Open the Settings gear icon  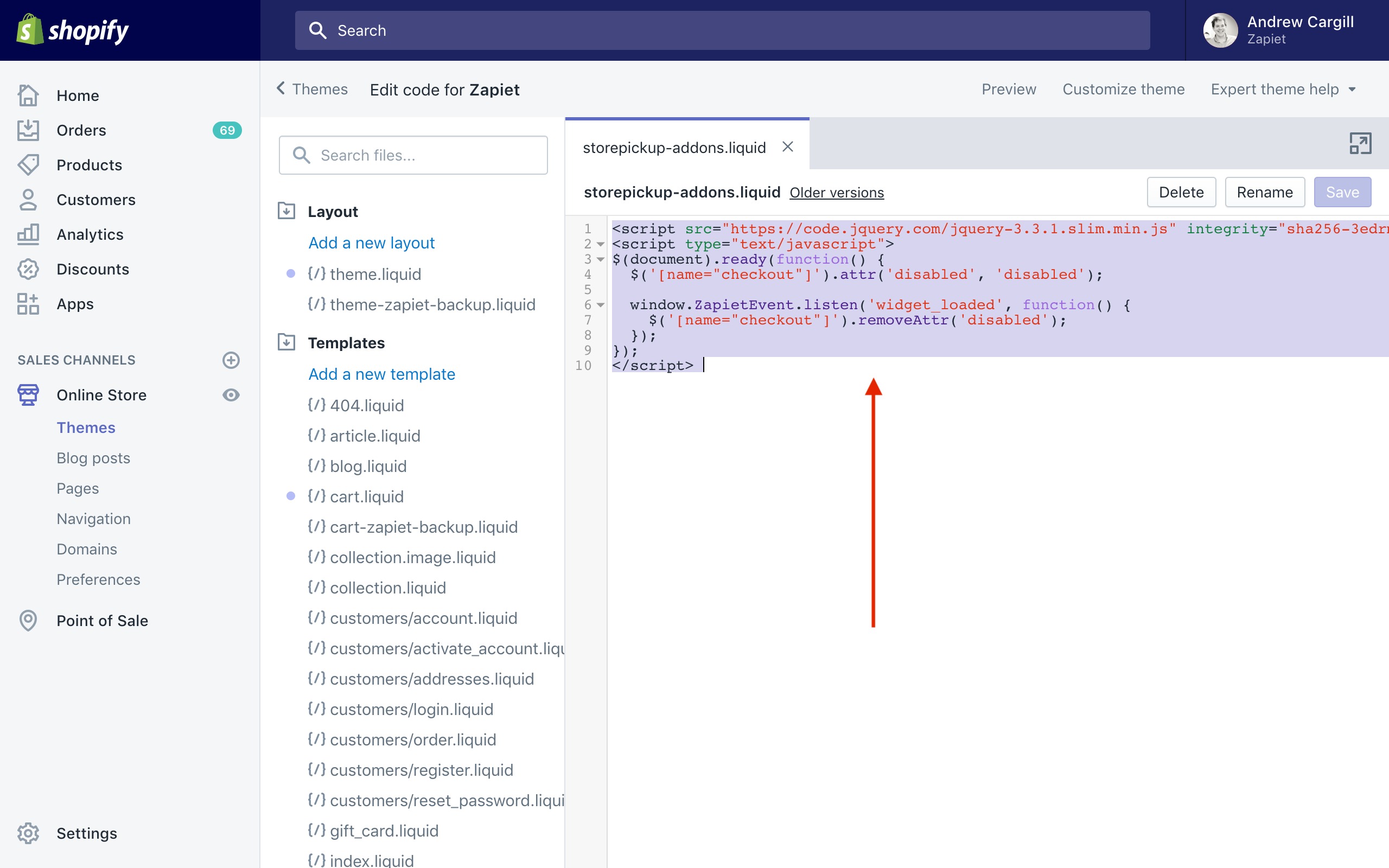click(x=28, y=833)
